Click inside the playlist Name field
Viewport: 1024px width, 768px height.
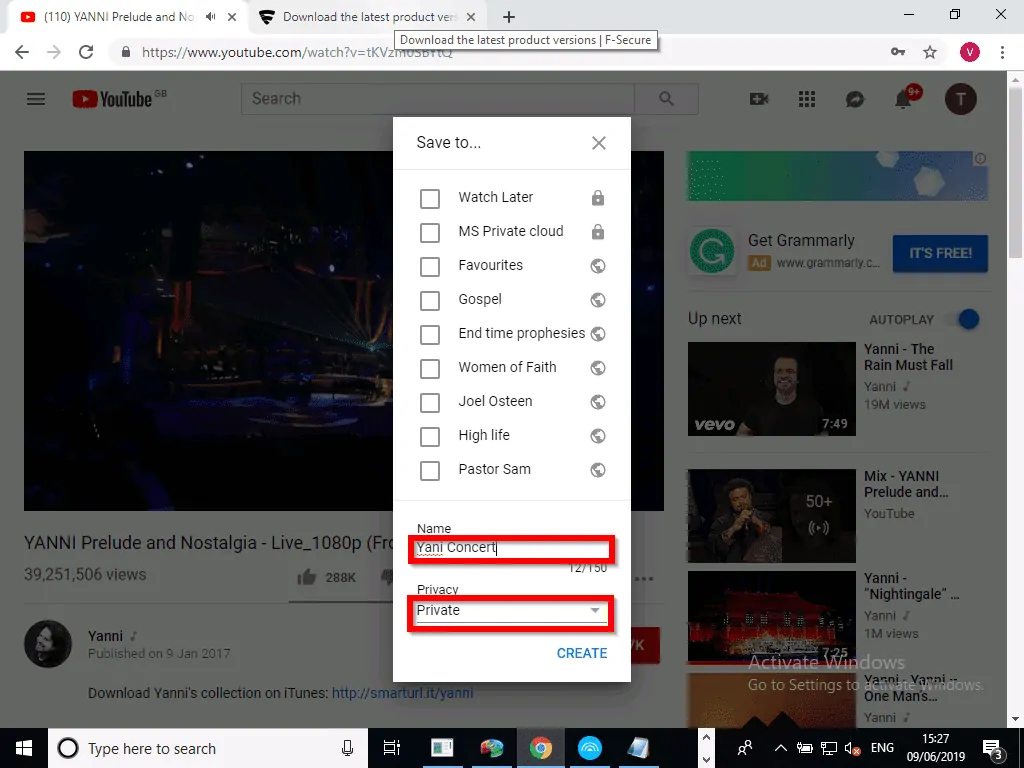(x=510, y=547)
